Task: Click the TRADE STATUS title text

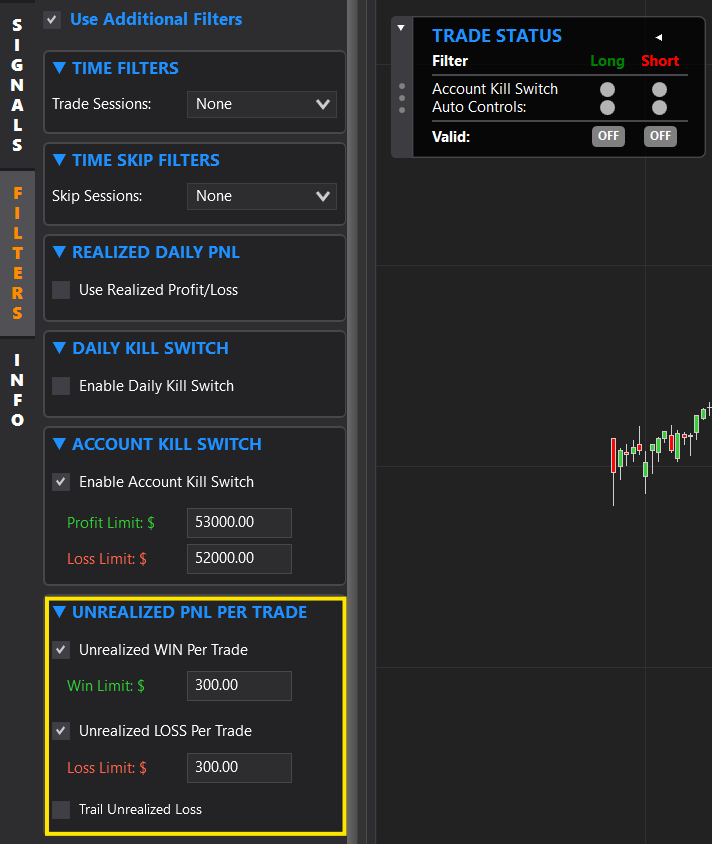Action: coord(497,36)
